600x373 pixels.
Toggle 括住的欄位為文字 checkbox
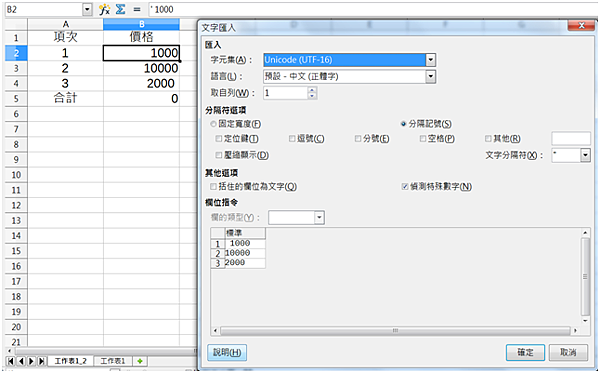[214, 186]
